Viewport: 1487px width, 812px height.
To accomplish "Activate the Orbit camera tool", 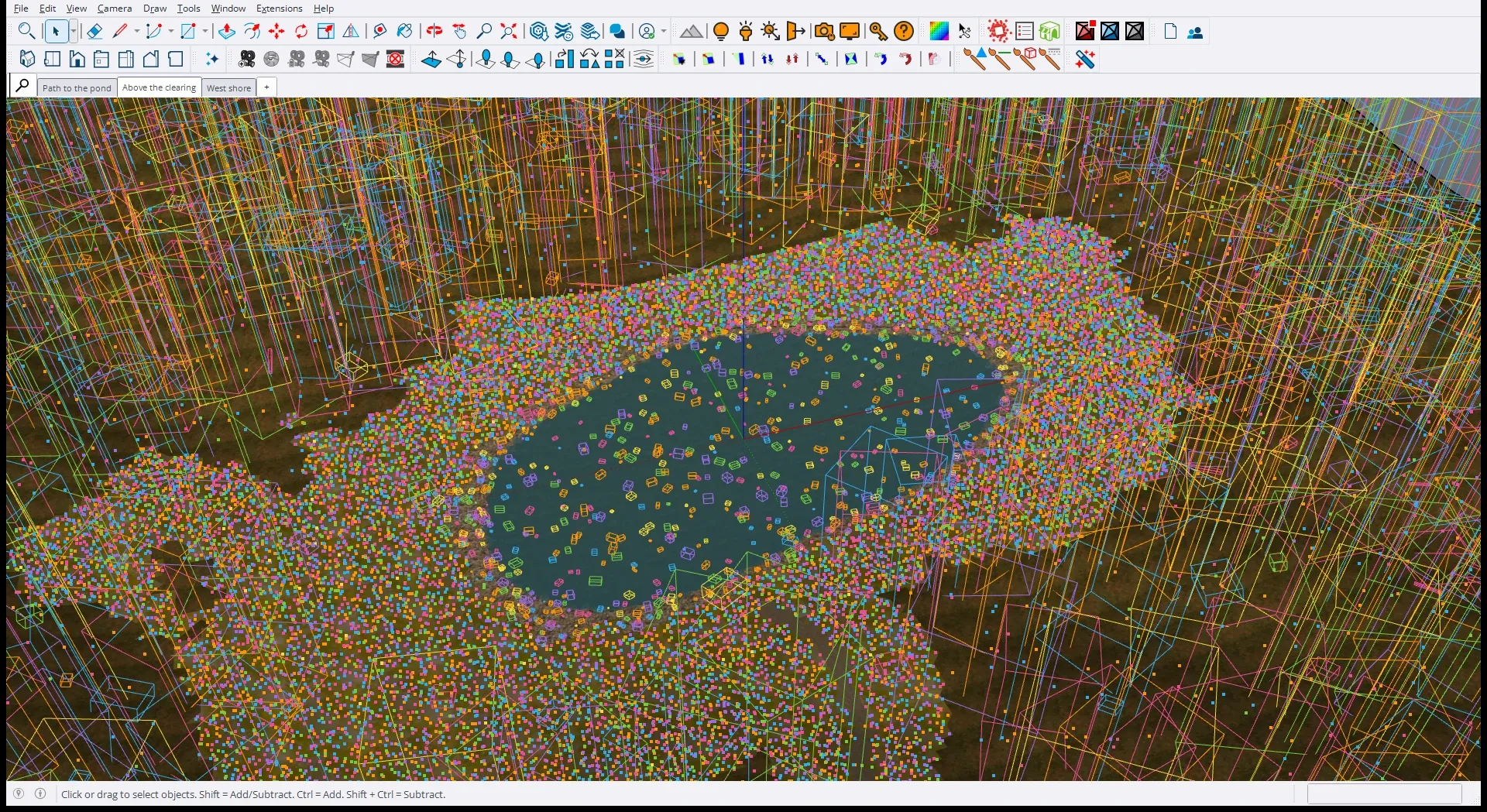I will pos(434,32).
